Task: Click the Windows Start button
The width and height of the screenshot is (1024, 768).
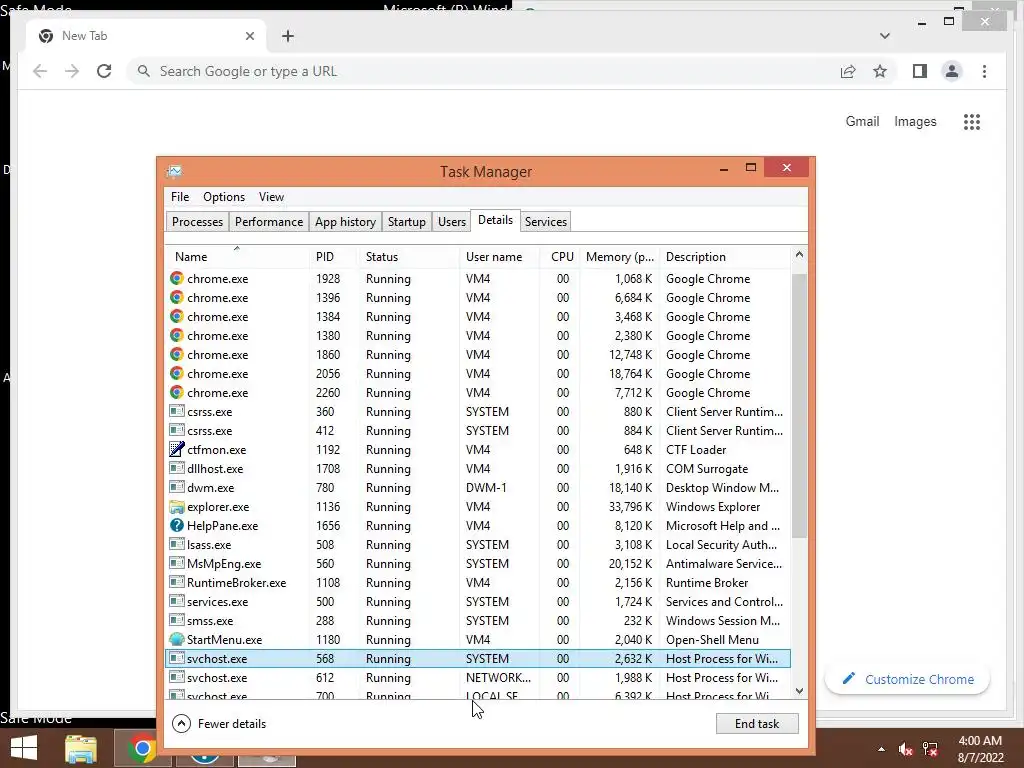Action: (24, 748)
